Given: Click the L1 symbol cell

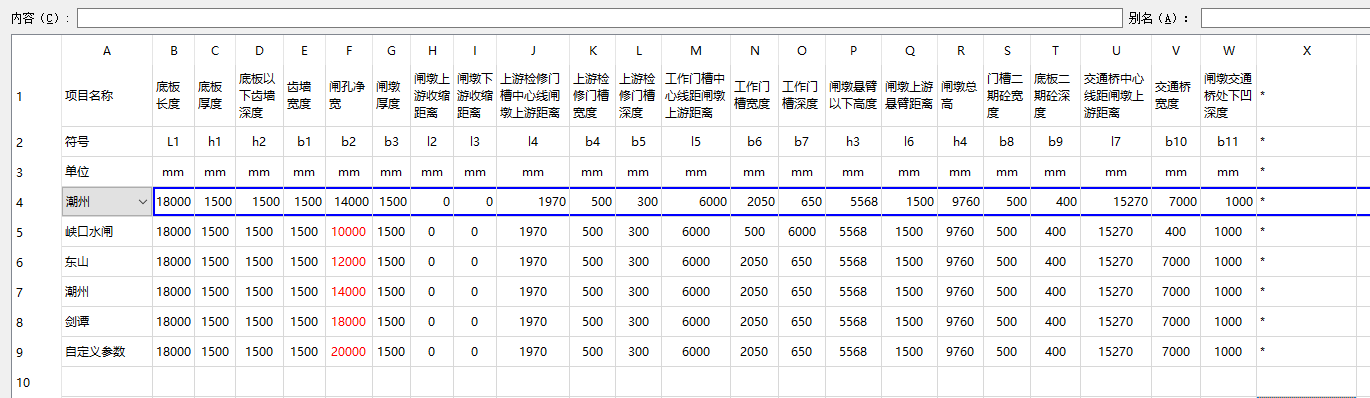Looking at the screenshot, I should point(173,142).
